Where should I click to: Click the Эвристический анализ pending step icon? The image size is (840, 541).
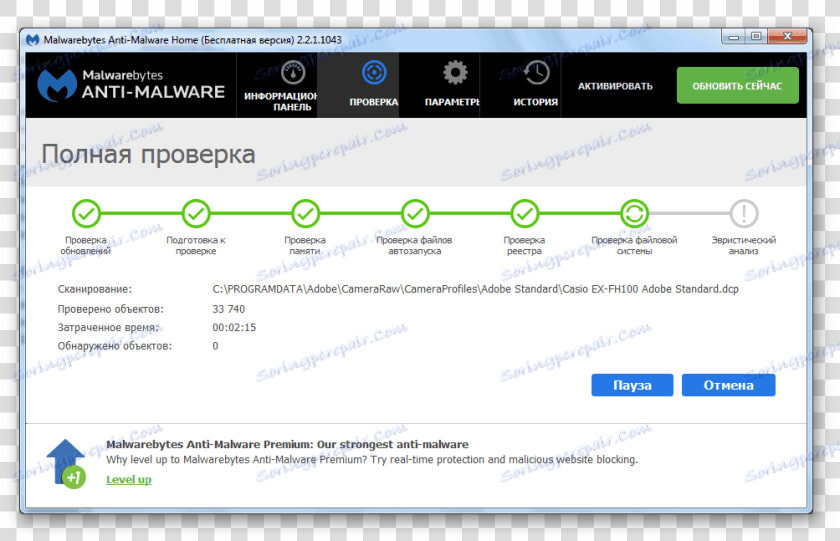pyautogui.click(x=744, y=214)
